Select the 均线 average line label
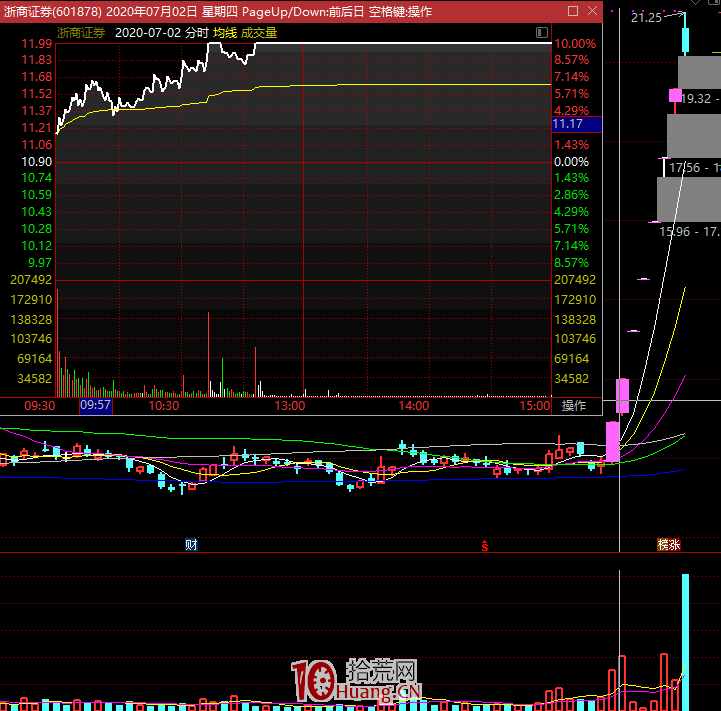 (x=225, y=33)
